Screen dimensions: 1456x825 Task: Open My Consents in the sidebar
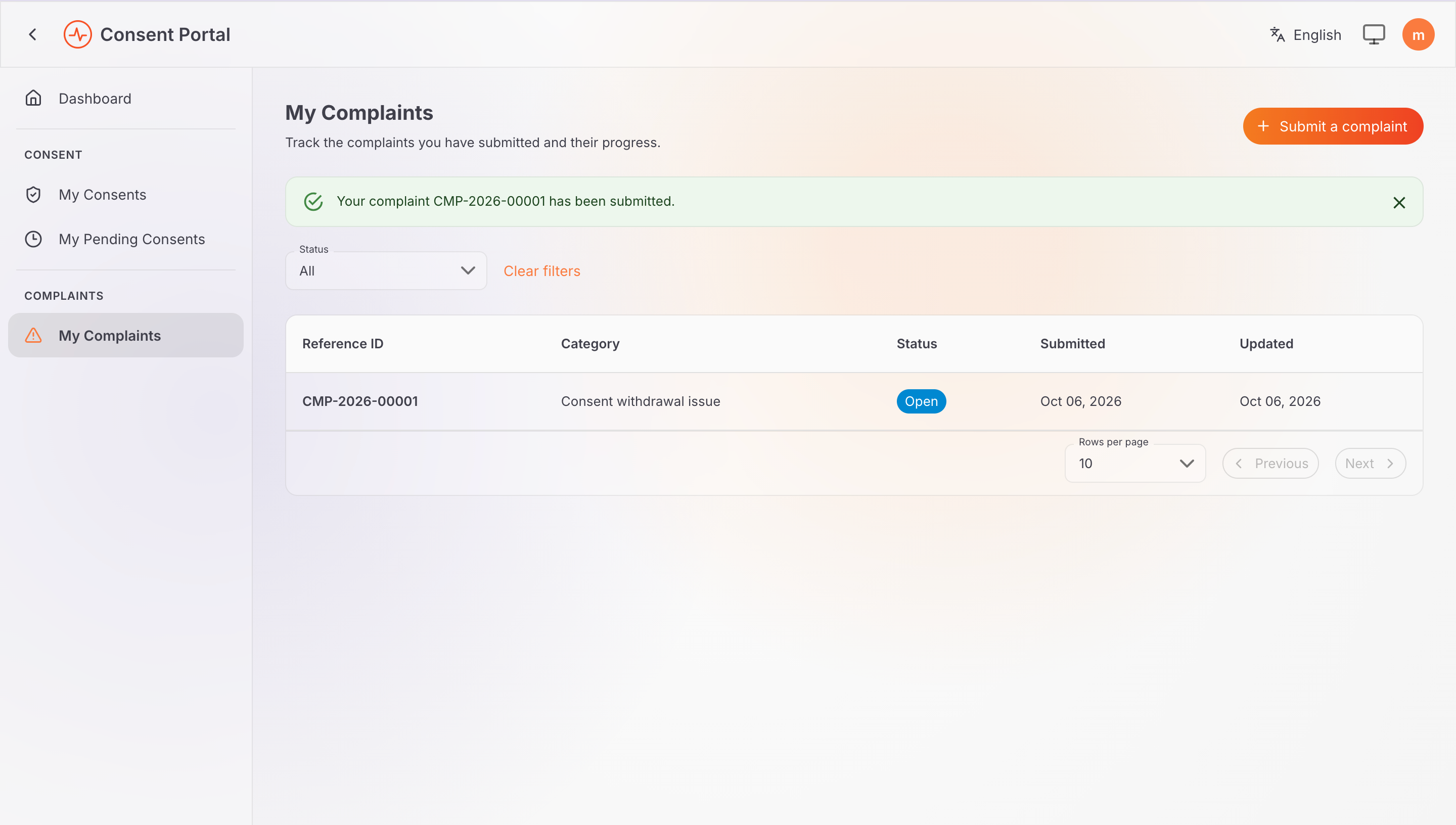(126, 194)
